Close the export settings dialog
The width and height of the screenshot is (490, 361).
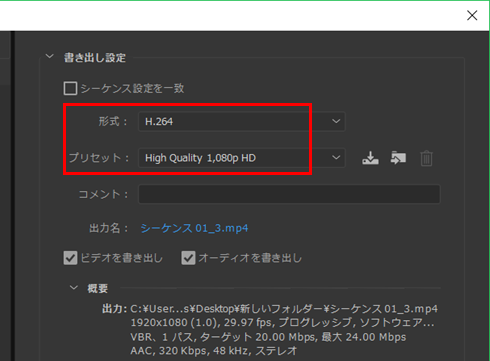pos(472,15)
